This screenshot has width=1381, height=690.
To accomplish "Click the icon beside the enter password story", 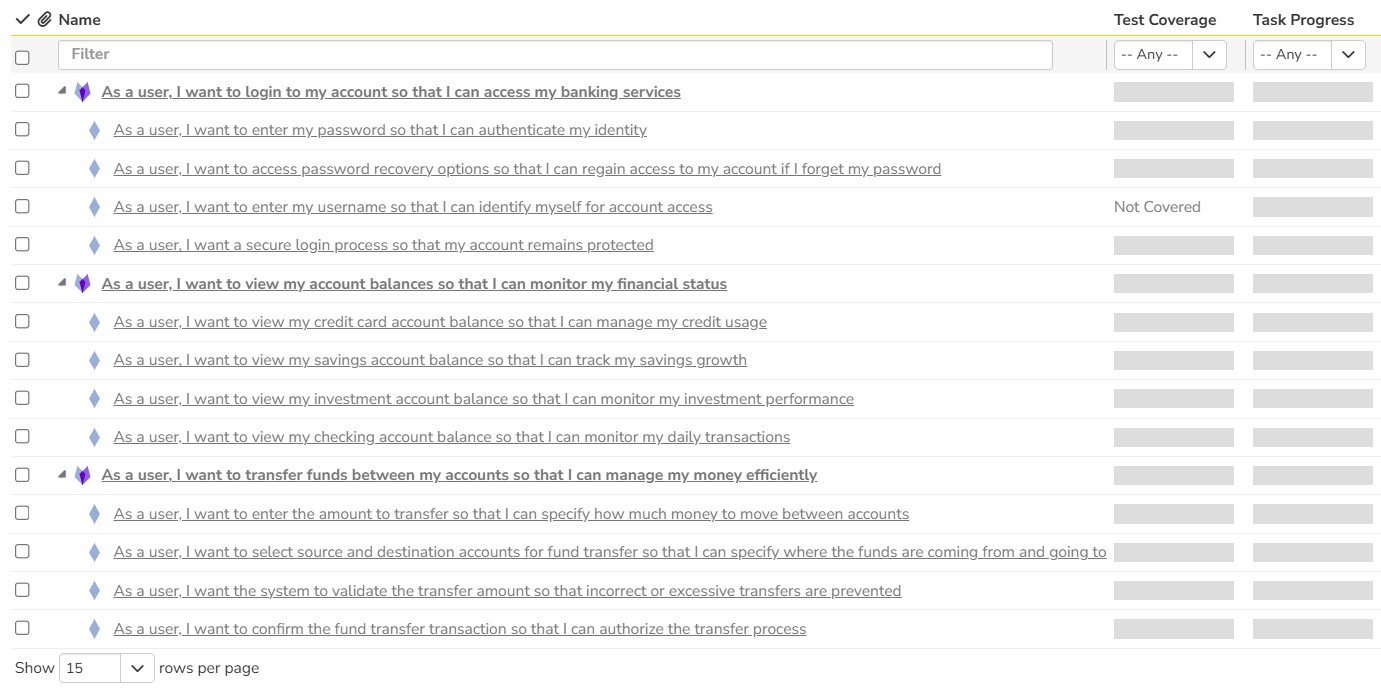I will (95, 130).
